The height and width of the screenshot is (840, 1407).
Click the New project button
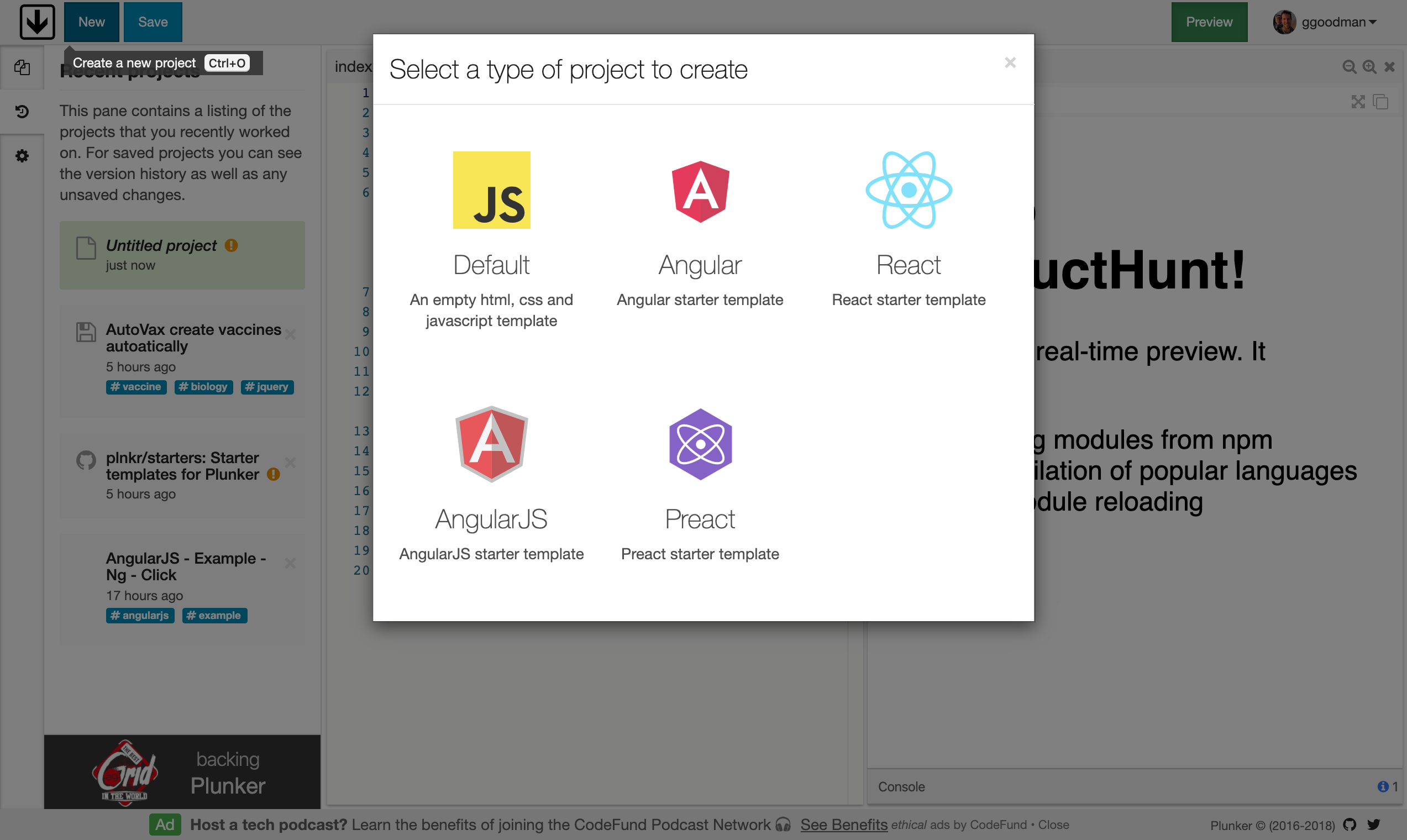click(x=91, y=22)
